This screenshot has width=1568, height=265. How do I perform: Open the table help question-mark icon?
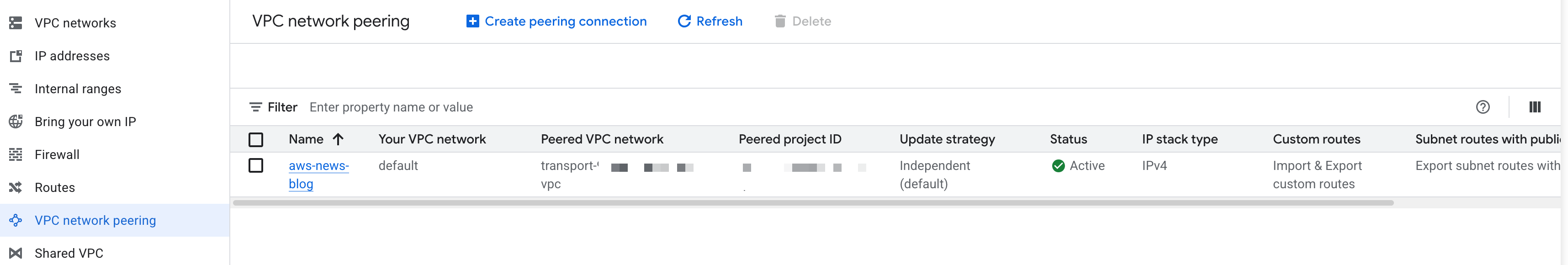pyautogui.click(x=1483, y=107)
